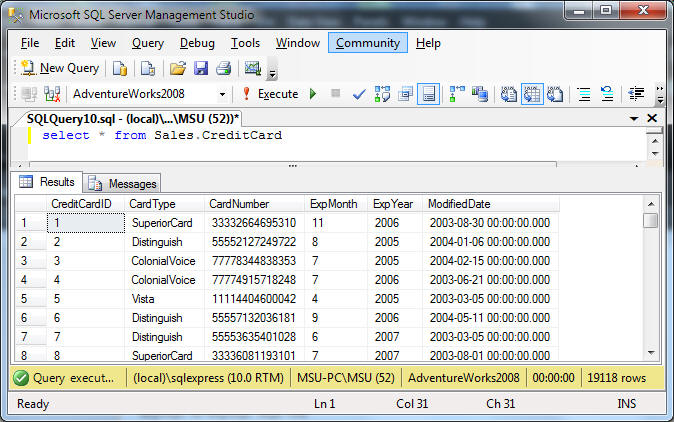This screenshot has height=422, width=674.
Task: Open the Tools menu
Action: click(x=245, y=43)
